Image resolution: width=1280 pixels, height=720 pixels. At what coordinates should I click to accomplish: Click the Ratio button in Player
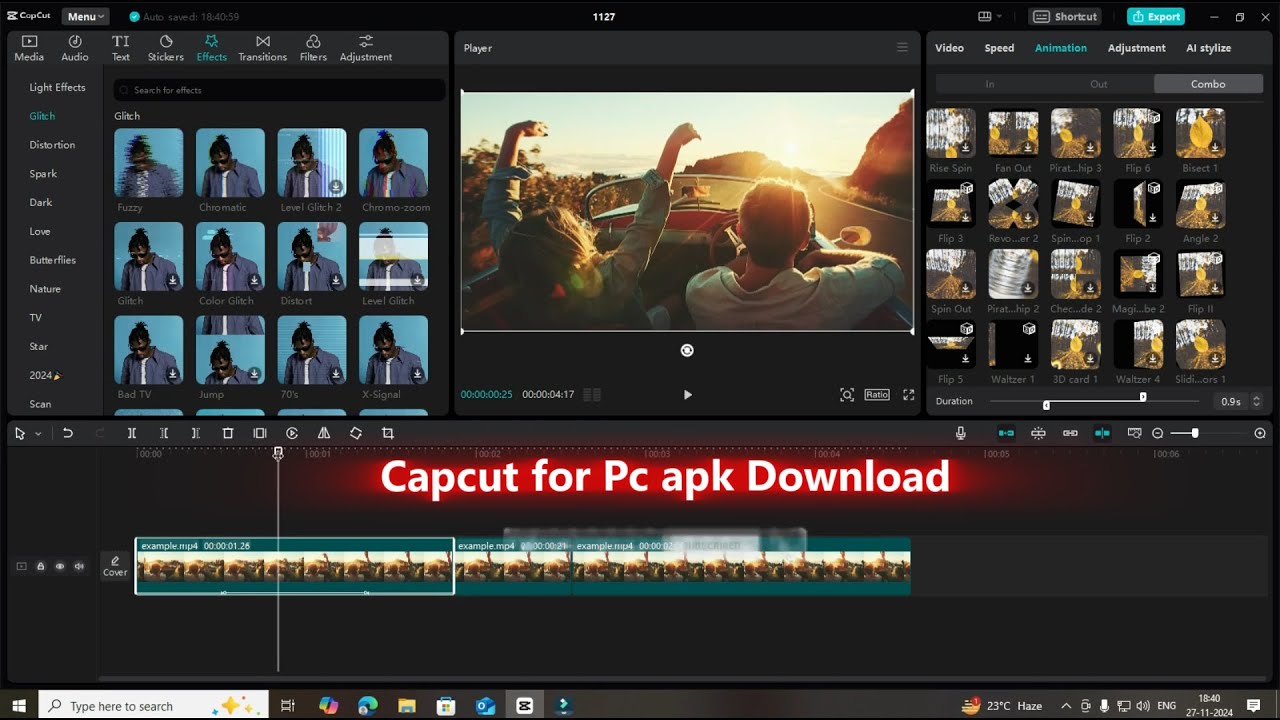point(877,395)
